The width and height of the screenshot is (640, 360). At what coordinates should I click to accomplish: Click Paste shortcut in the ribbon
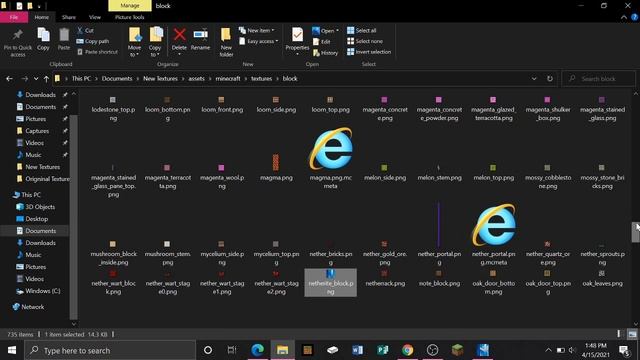(x=97, y=52)
